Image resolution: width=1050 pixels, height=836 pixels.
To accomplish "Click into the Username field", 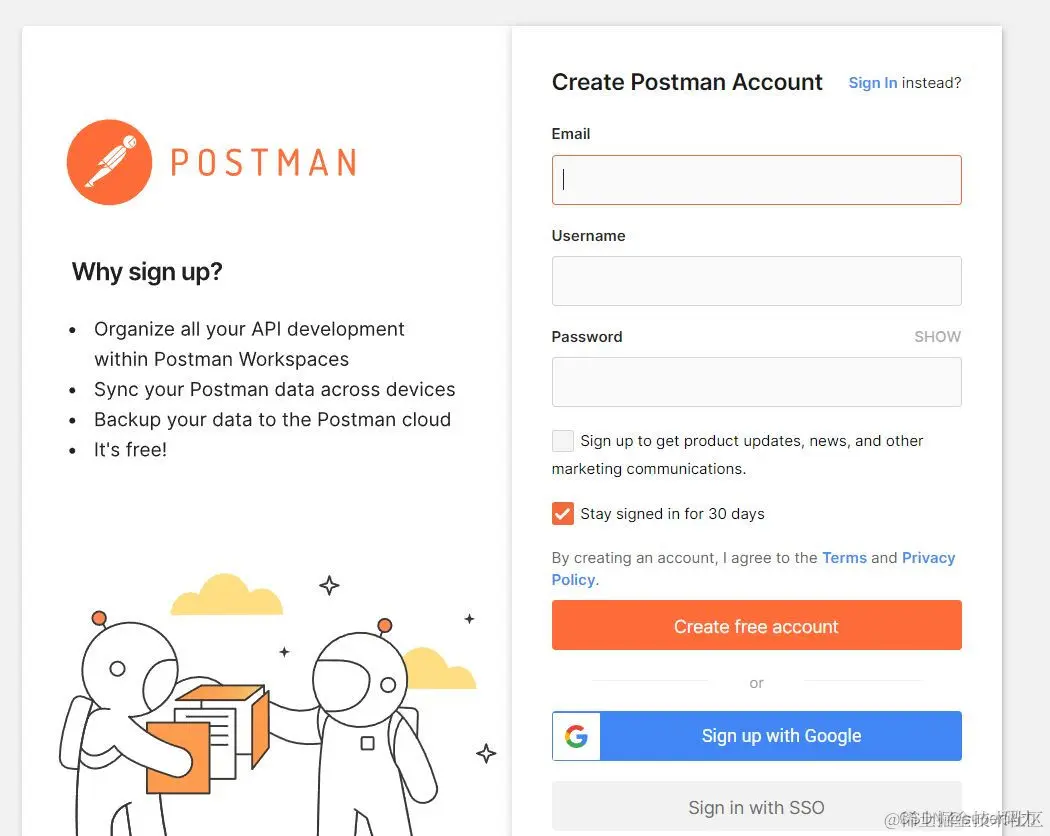I will pyautogui.click(x=757, y=281).
